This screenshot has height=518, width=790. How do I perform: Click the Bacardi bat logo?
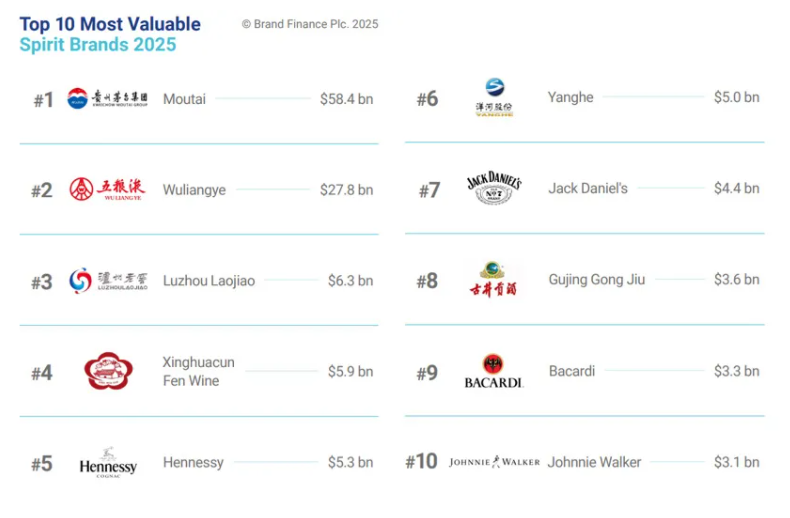(493, 371)
